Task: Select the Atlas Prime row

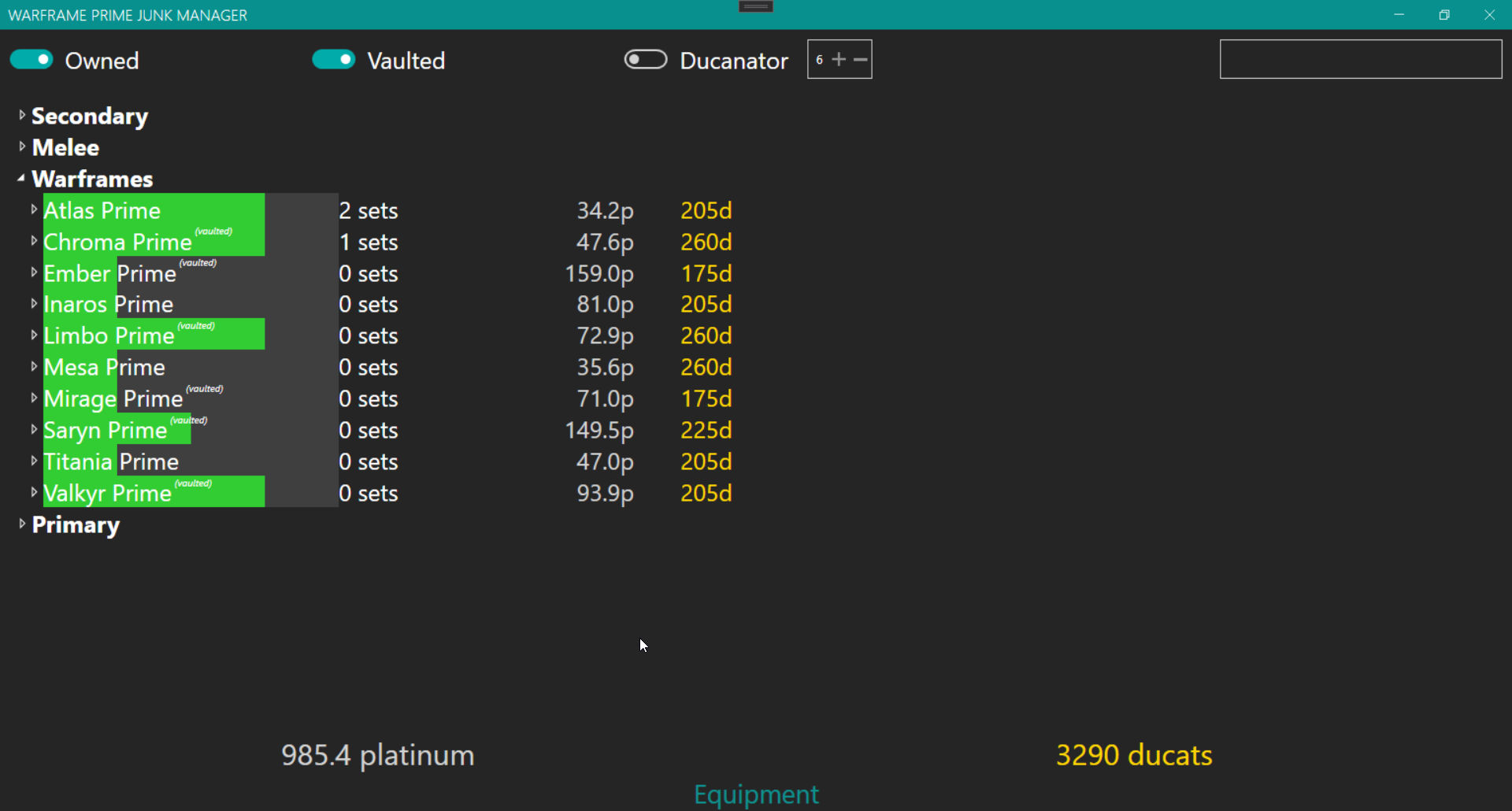Action: point(387,210)
